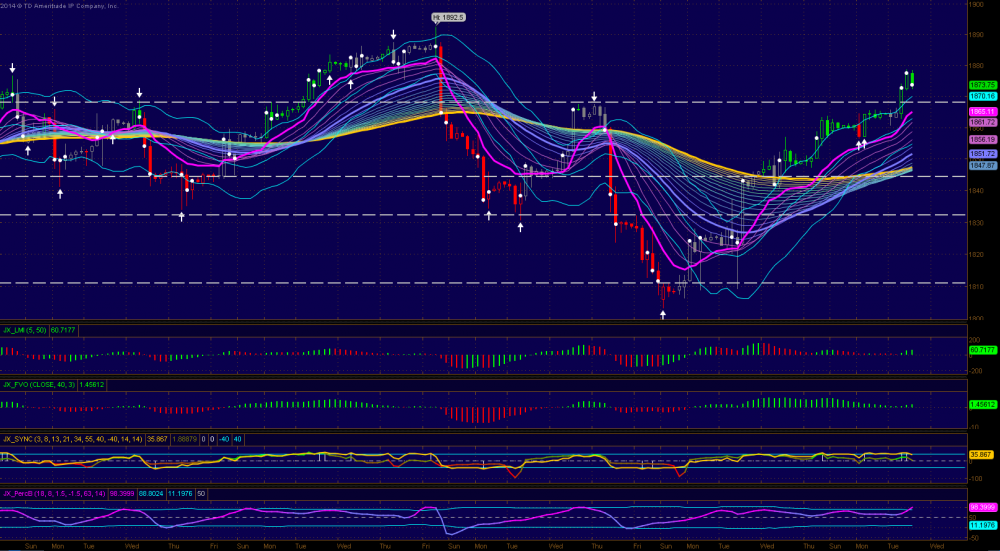Click the magenta 98.3999 tag on right axis
The height and width of the screenshot is (551, 1000).
tap(981, 508)
